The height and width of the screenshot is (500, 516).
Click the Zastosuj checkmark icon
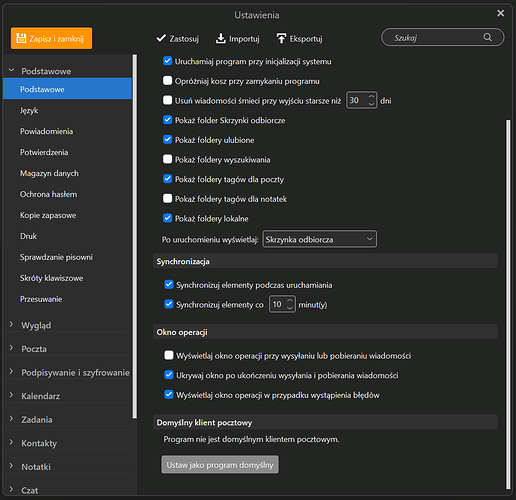(161, 38)
